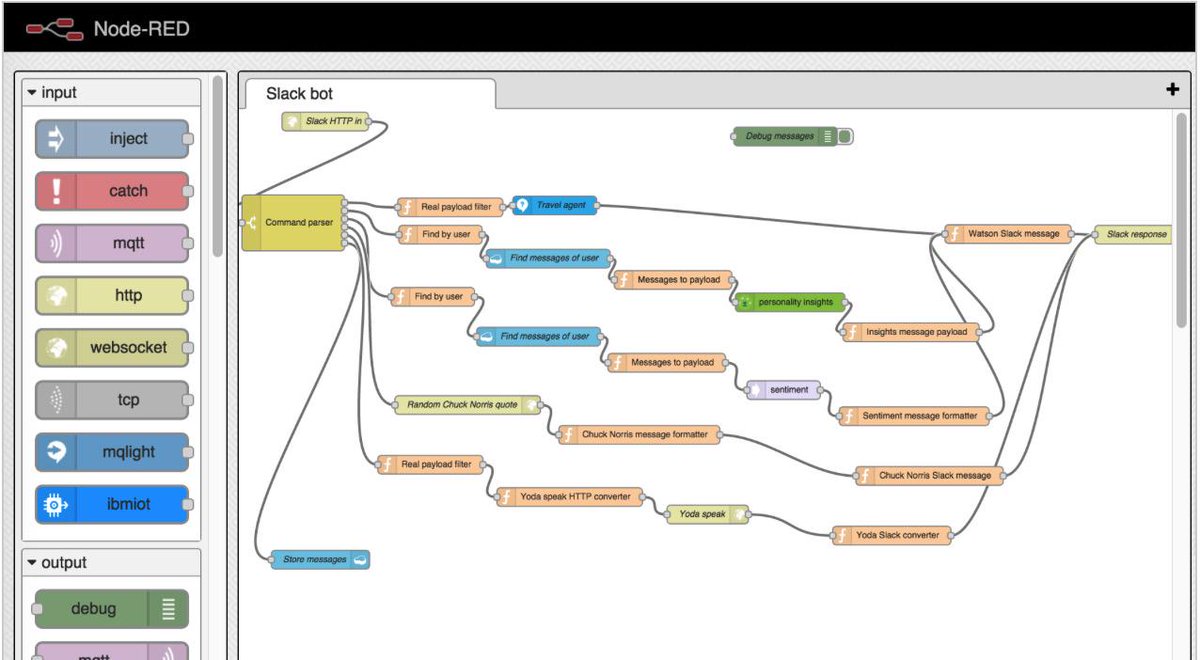The width and height of the screenshot is (1200, 660).
Task: Select the Messages to payload node beside personality insights
Action: (x=673, y=280)
